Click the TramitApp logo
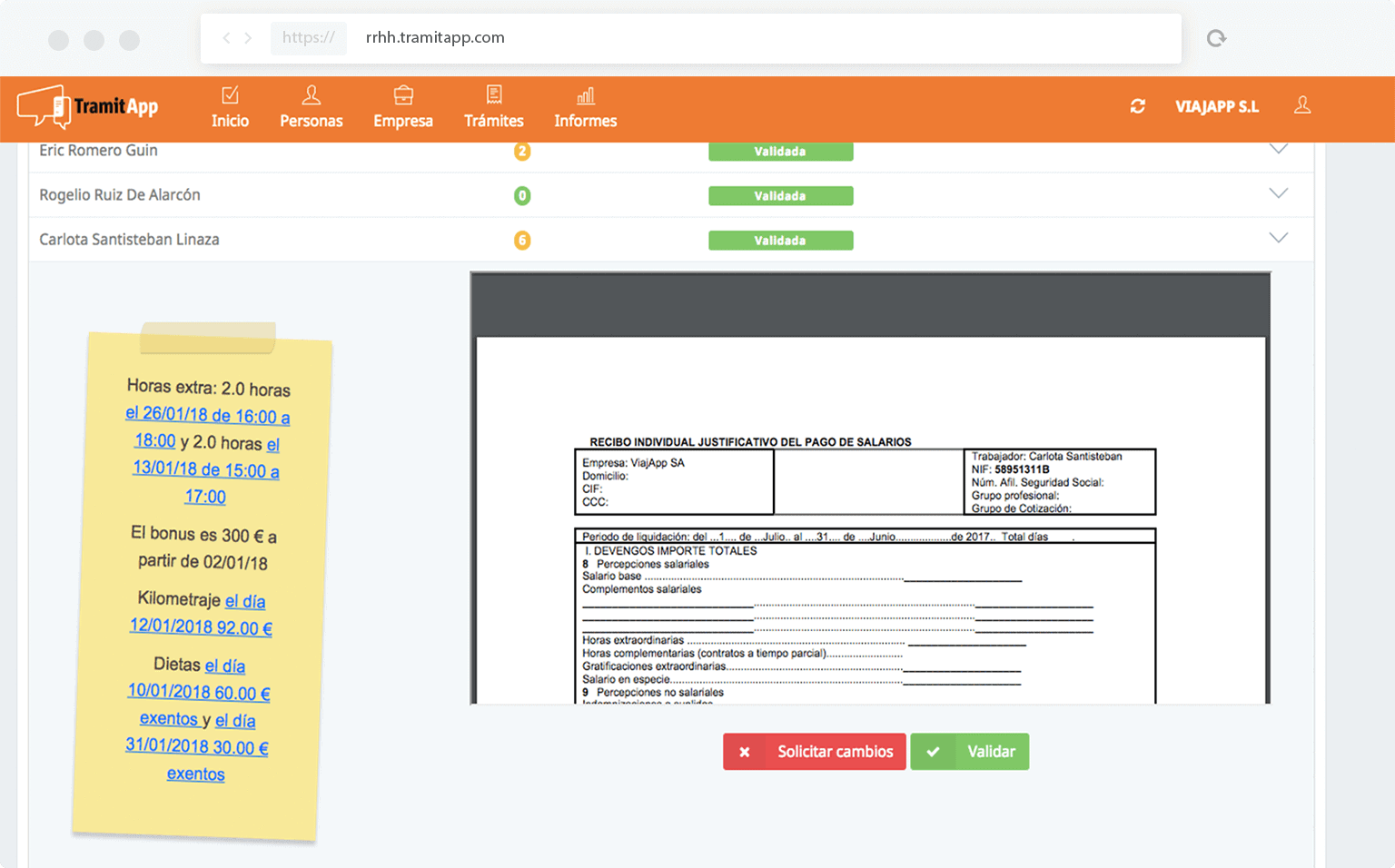This screenshot has height=868, width=1395. click(x=88, y=107)
